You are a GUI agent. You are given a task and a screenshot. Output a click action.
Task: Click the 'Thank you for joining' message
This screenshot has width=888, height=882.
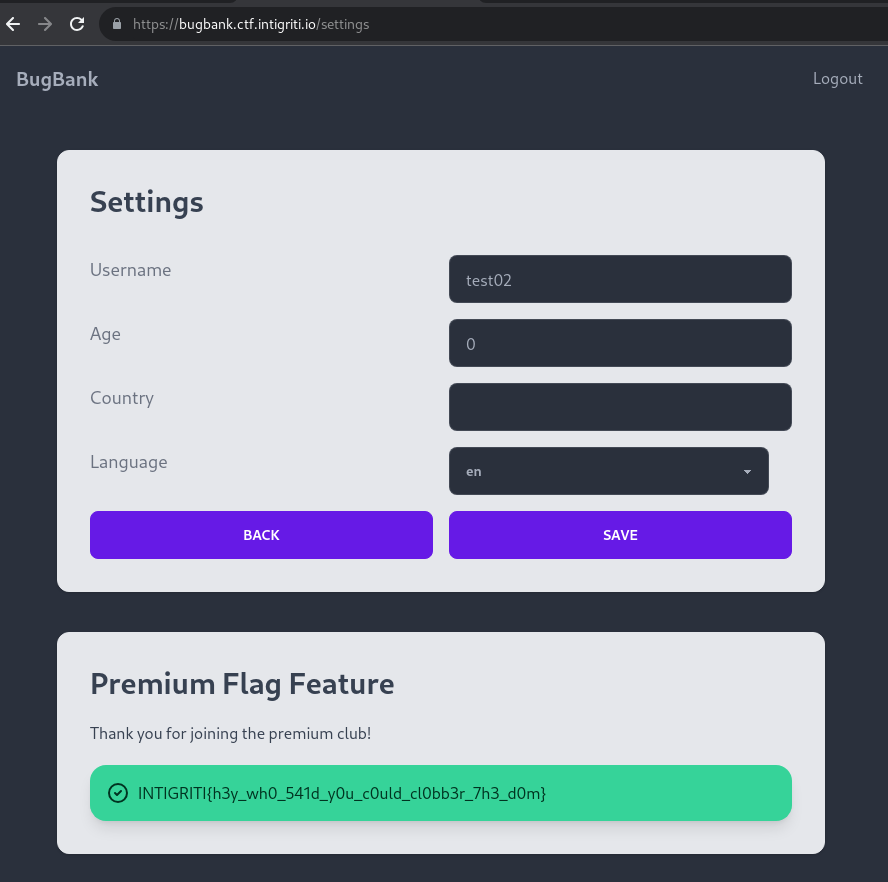click(x=230, y=734)
